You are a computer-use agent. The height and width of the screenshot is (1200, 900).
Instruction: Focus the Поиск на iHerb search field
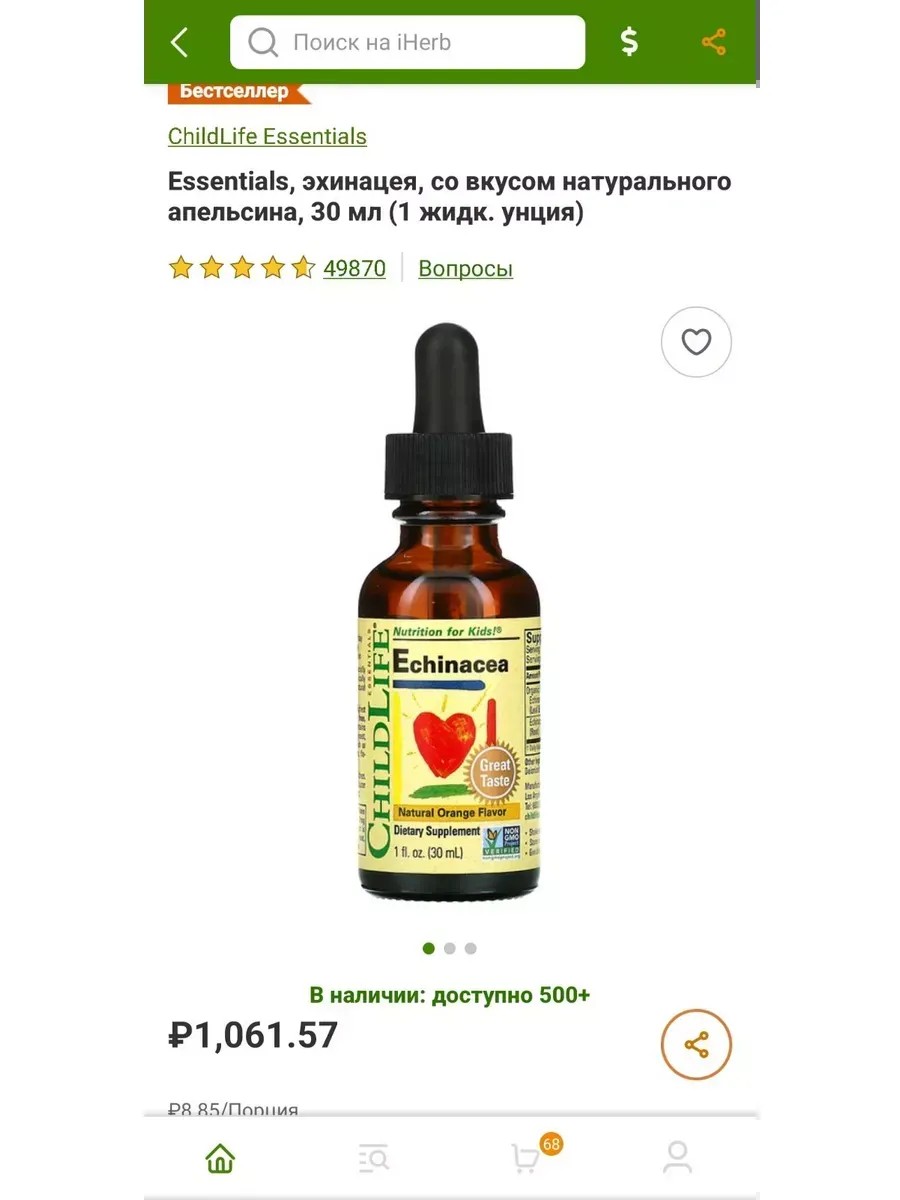tap(408, 43)
